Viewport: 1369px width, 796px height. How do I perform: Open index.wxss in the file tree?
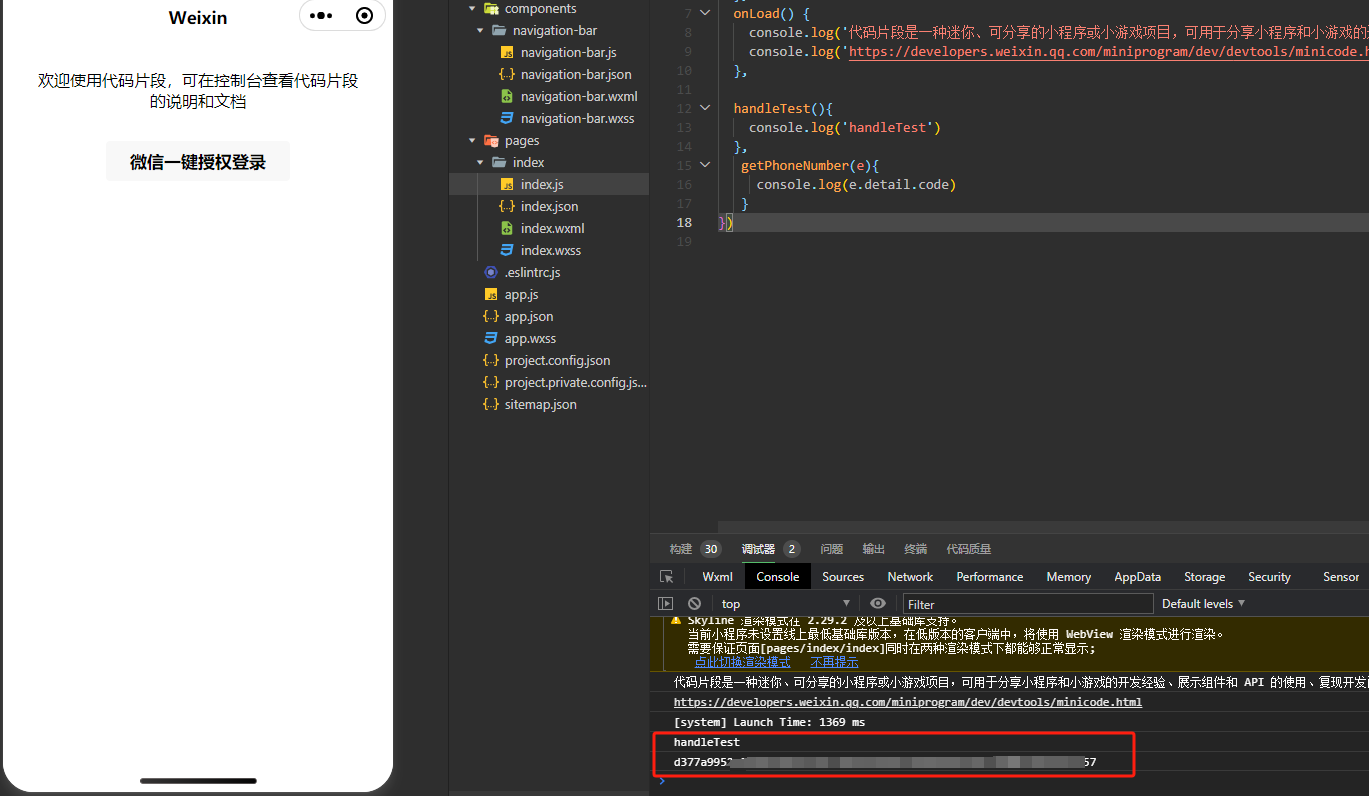[x=551, y=251]
